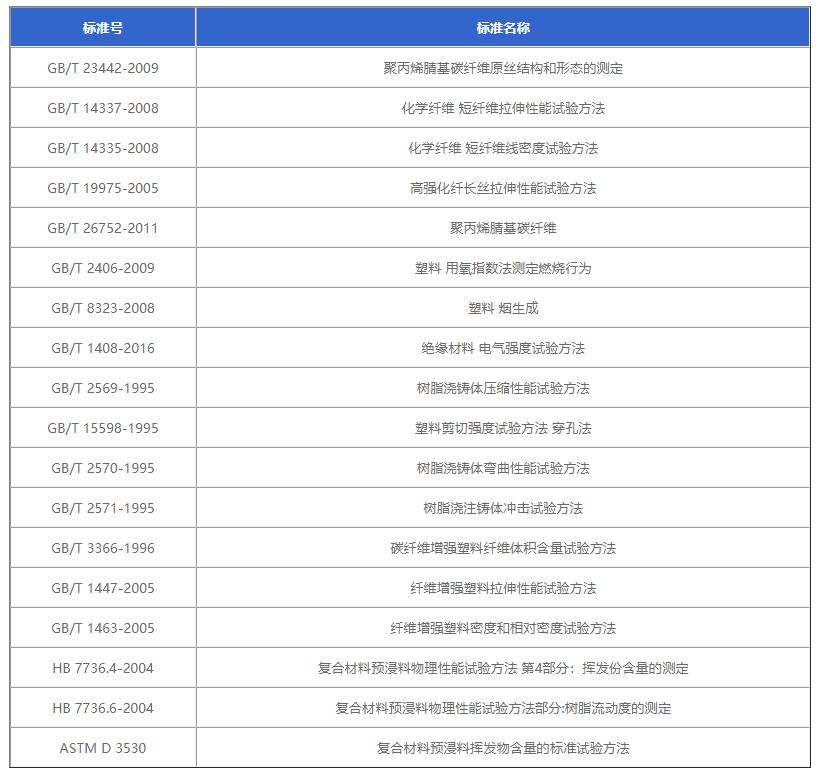The width and height of the screenshot is (822, 778).
Task: Select 树脂浇铸体压缩性能试验方法 row
Action: click(x=506, y=388)
